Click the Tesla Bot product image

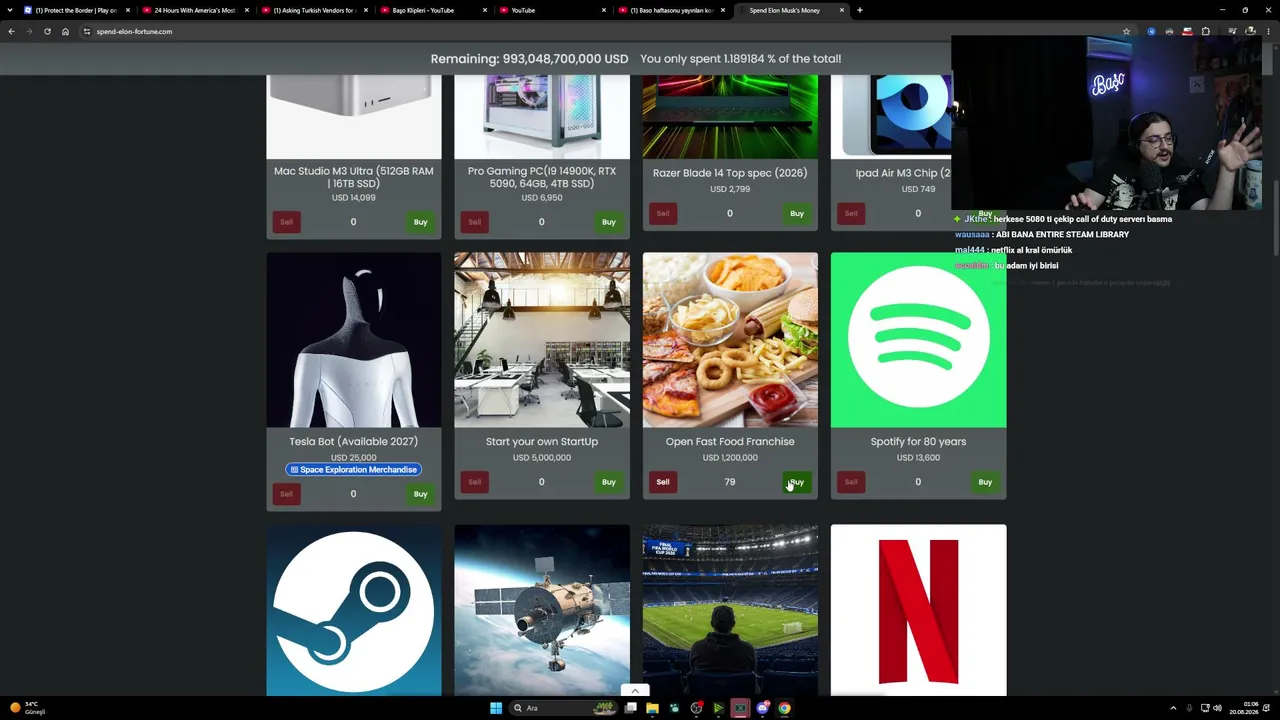354,340
